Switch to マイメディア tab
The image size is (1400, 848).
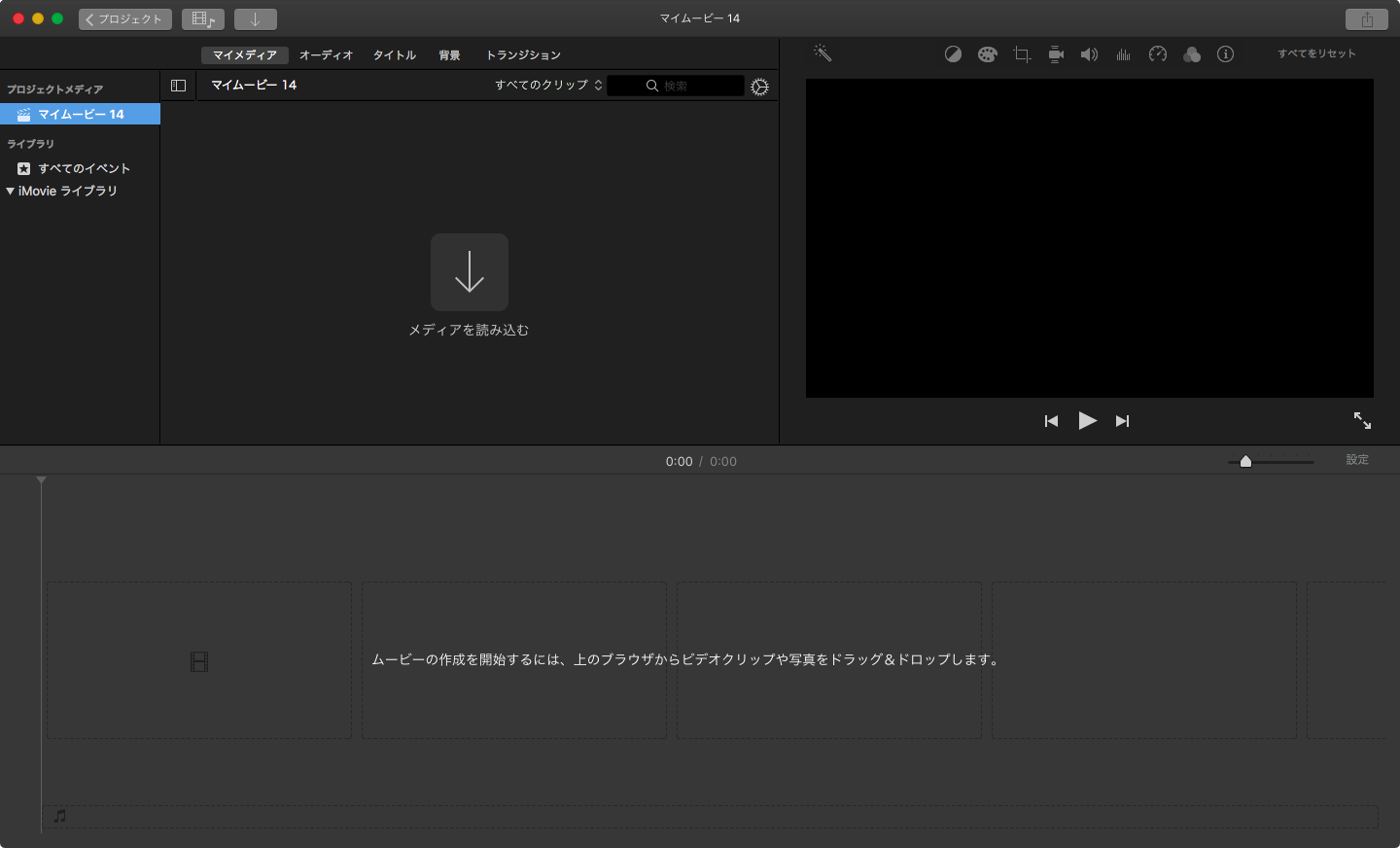click(245, 55)
